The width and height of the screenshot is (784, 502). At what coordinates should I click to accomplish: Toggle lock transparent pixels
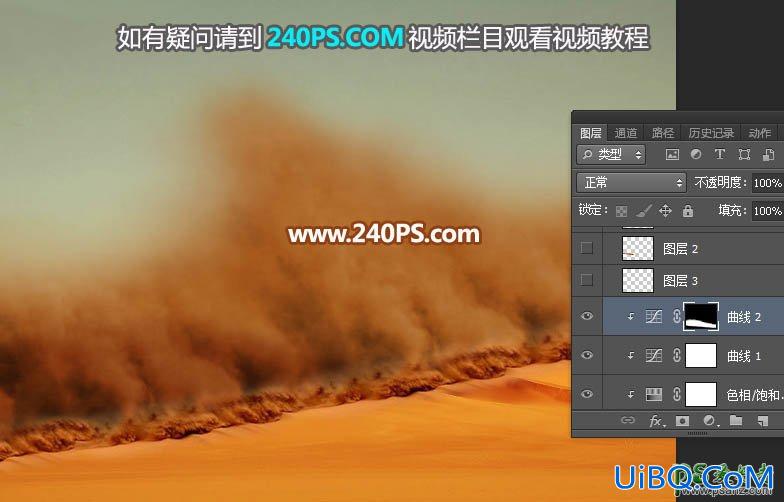[x=621, y=211]
